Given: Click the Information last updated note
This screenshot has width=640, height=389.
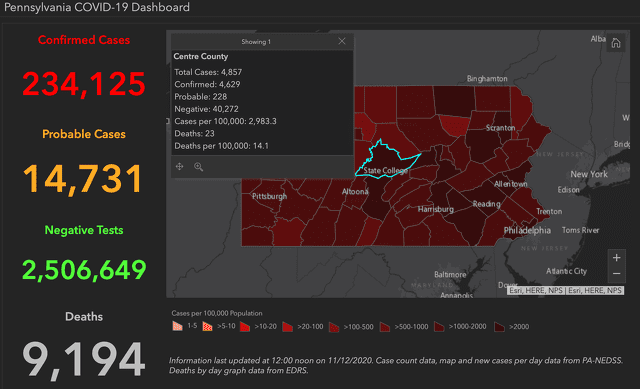Looking at the screenshot, I should point(396,365).
